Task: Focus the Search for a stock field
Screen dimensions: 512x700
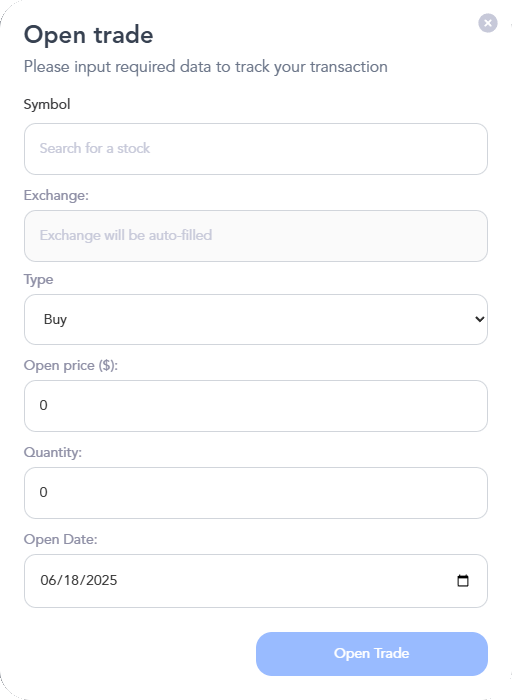Action: pos(255,149)
